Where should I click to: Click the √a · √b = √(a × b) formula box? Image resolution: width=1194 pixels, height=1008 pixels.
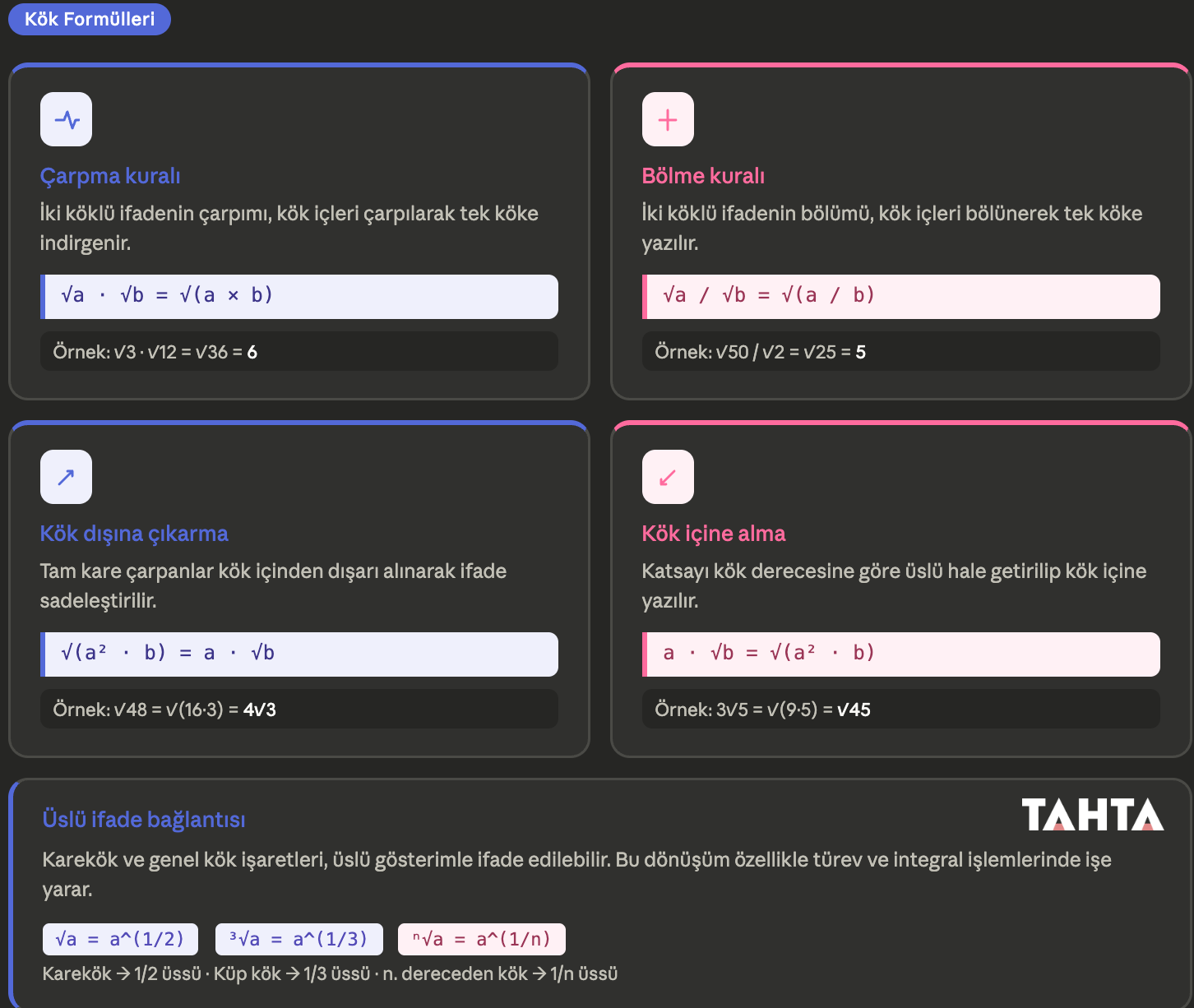(299, 297)
